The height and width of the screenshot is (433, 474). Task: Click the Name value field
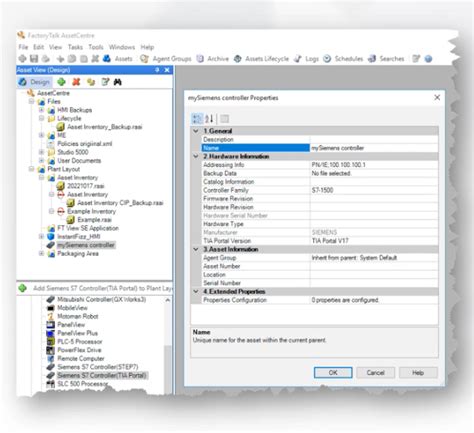tap(374, 148)
